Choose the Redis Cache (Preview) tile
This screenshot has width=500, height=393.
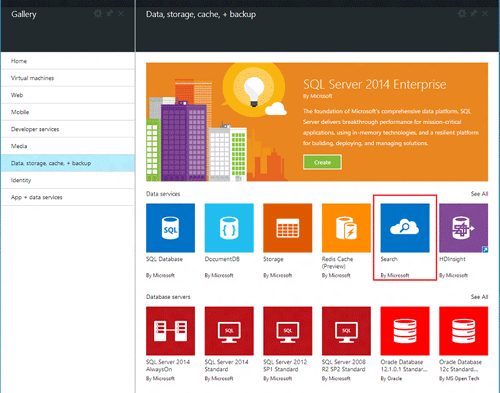346,228
